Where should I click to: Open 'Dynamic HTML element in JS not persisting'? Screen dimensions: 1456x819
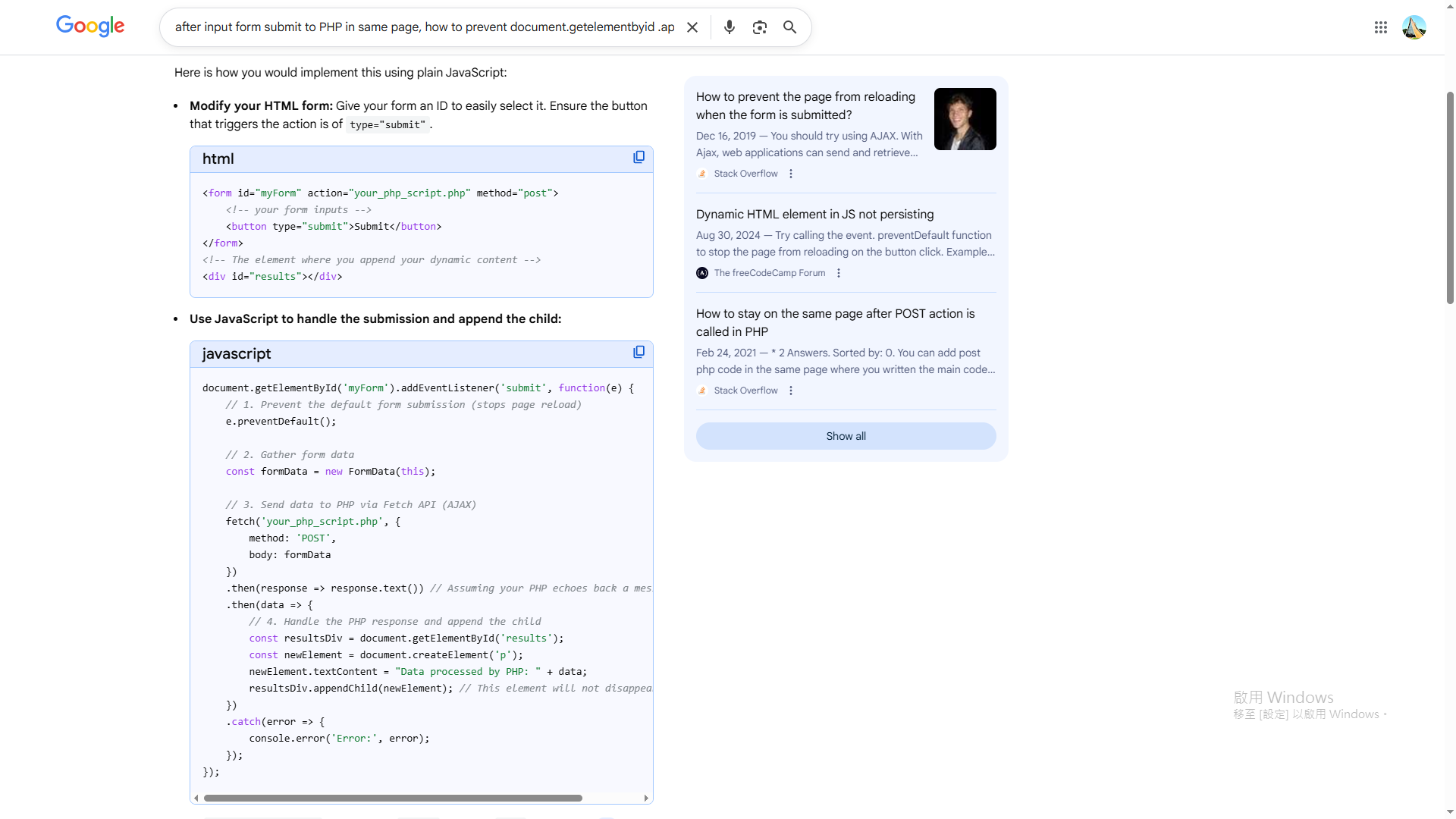(814, 215)
